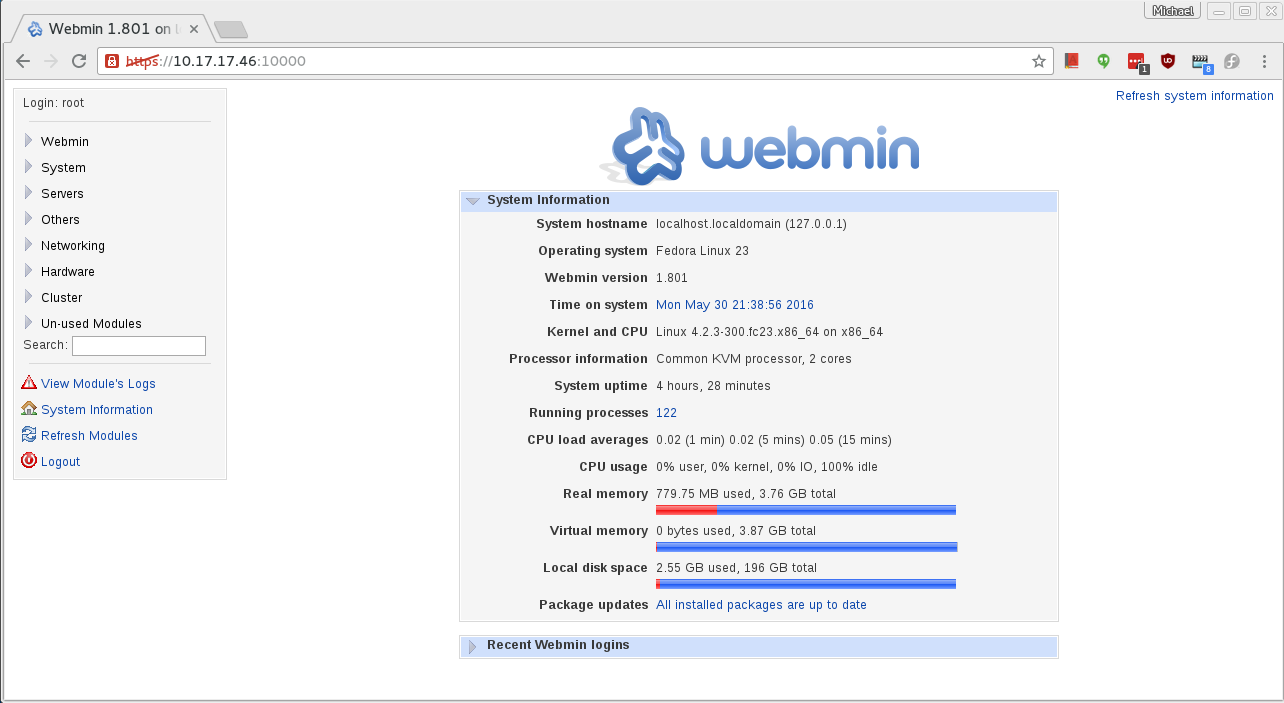Expand the Un-used Modules category arrow

click(29, 323)
